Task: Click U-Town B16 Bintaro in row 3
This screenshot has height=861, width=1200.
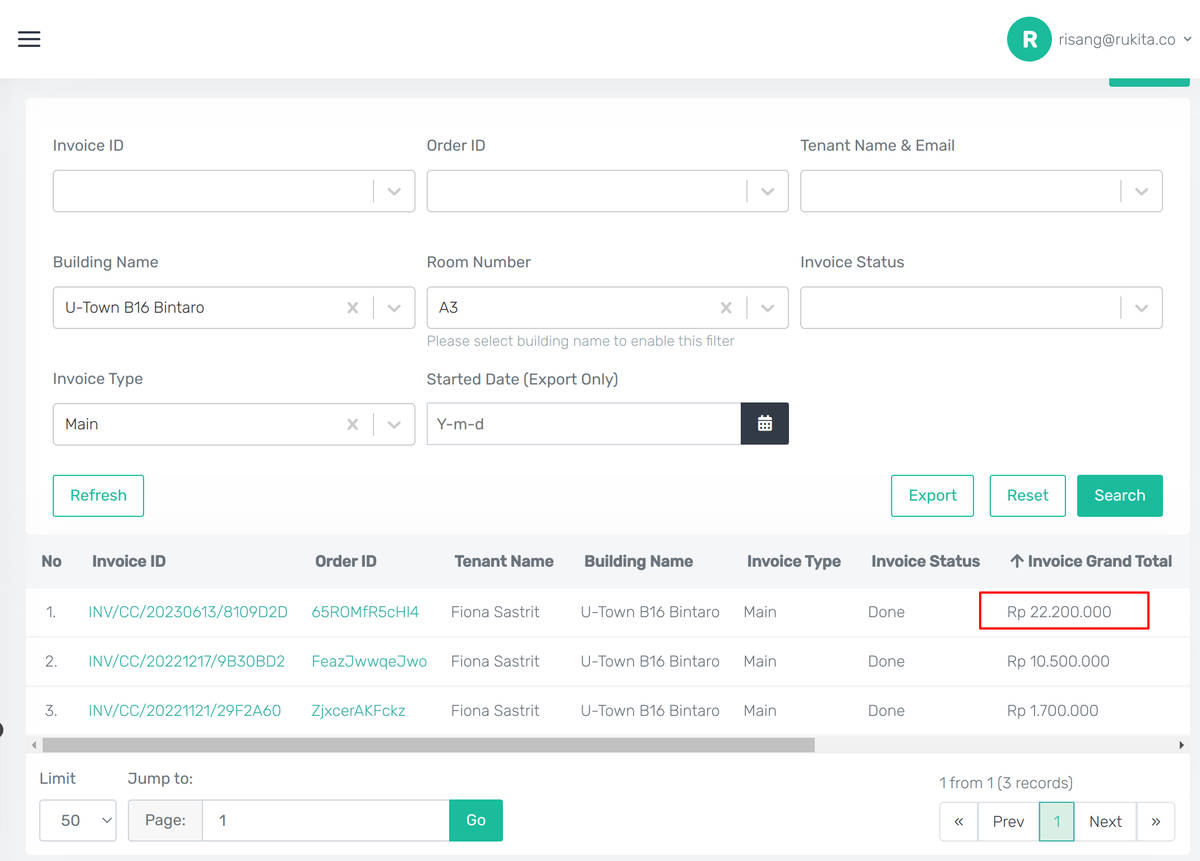Action: coord(650,710)
